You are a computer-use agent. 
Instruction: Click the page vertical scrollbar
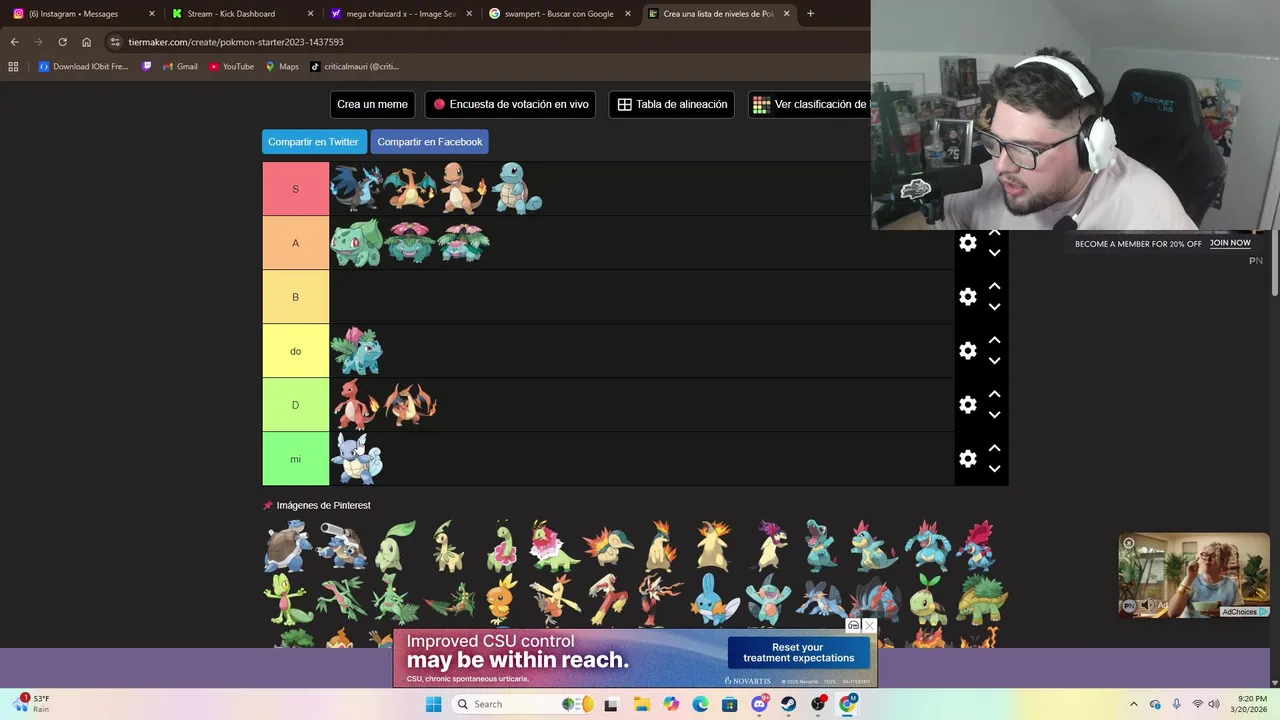pyautogui.click(x=1274, y=265)
